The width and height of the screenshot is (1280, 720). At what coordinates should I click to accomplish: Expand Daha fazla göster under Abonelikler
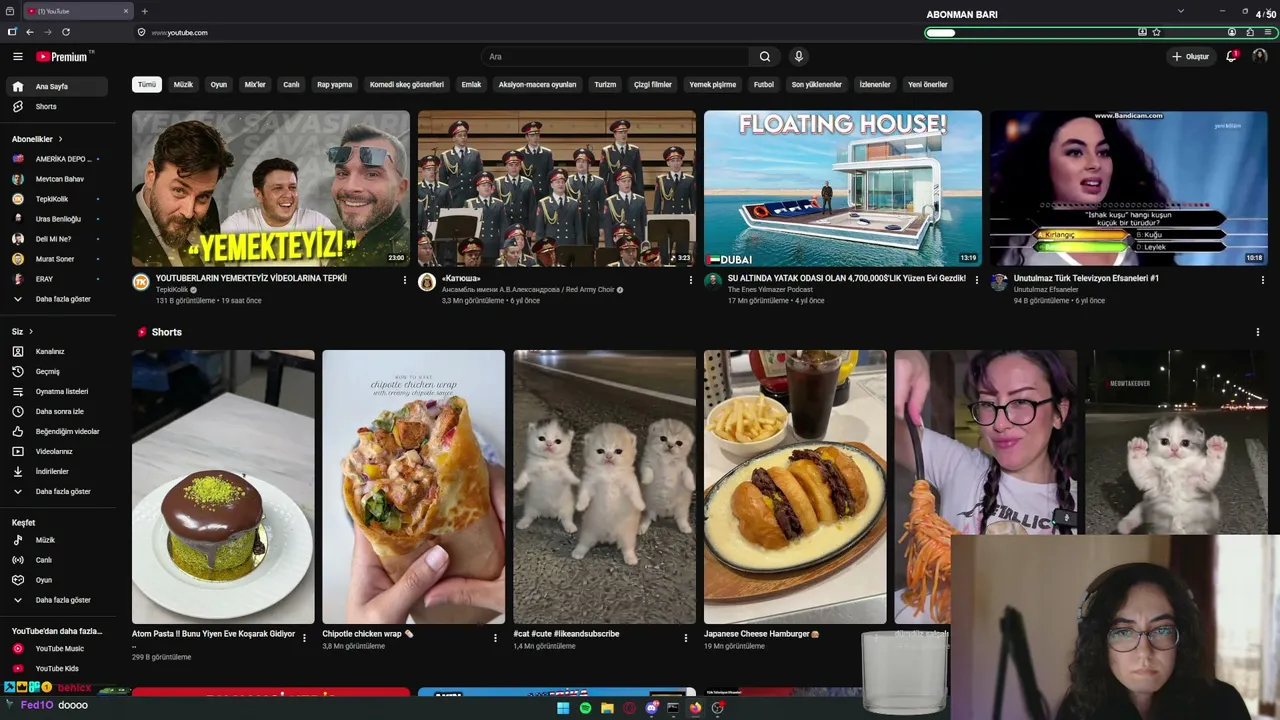coord(56,299)
